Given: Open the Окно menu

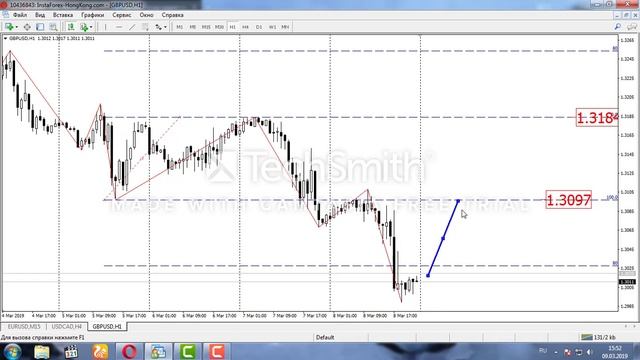Looking at the screenshot, I should 146,15.
